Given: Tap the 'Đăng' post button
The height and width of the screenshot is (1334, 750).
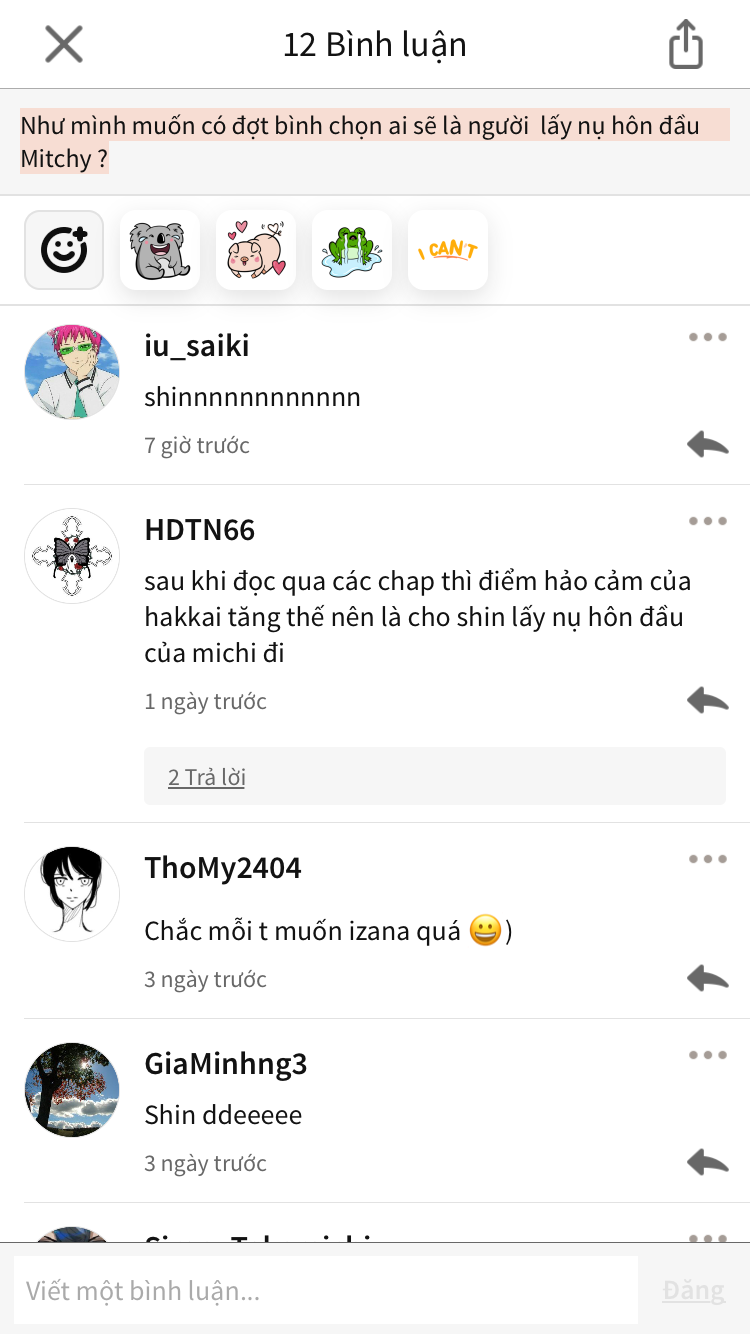Looking at the screenshot, I should [x=693, y=1290].
